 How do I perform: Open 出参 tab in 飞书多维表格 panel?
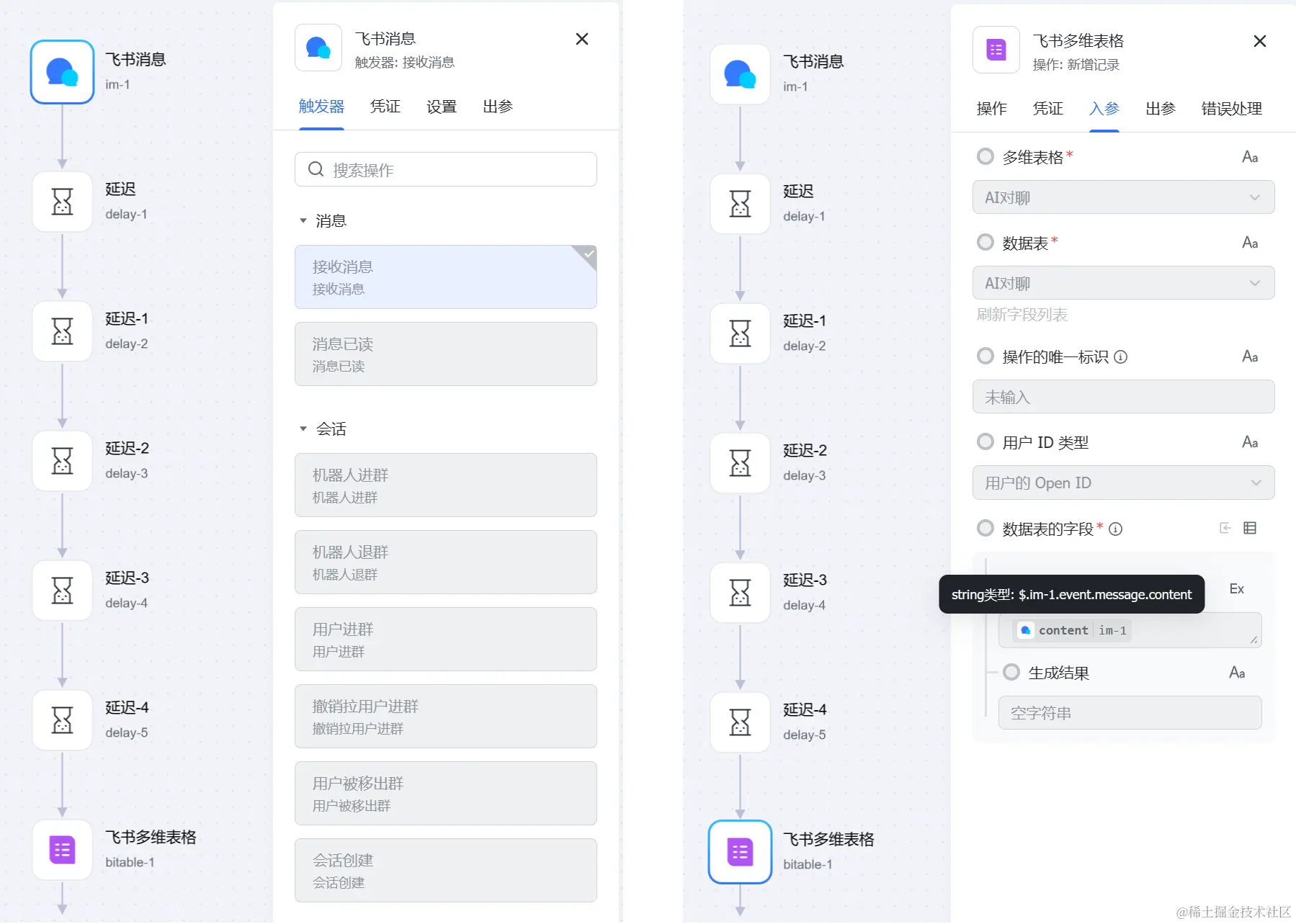[1161, 109]
